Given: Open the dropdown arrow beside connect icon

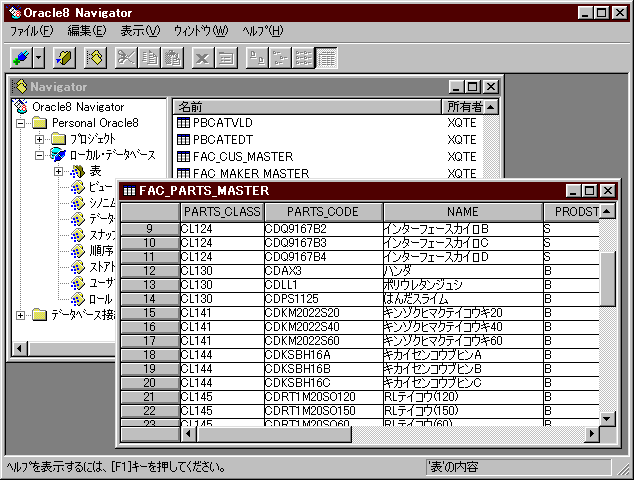Looking at the screenshot, I should coord(39,58).
